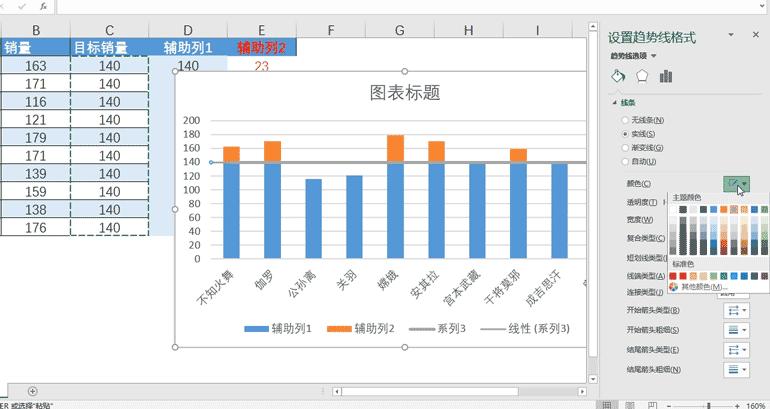This screenshot has width=770, height=409.
Task: Click chart title 图表标题
Action: [x=405, y=93]
